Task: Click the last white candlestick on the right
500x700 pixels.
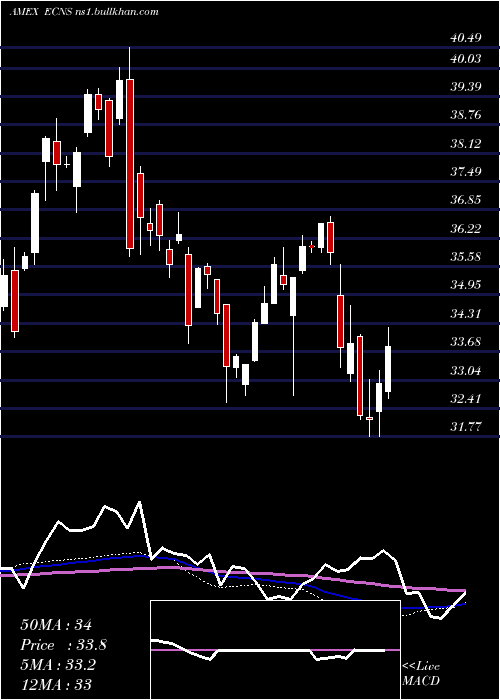Action: point(388,369)
